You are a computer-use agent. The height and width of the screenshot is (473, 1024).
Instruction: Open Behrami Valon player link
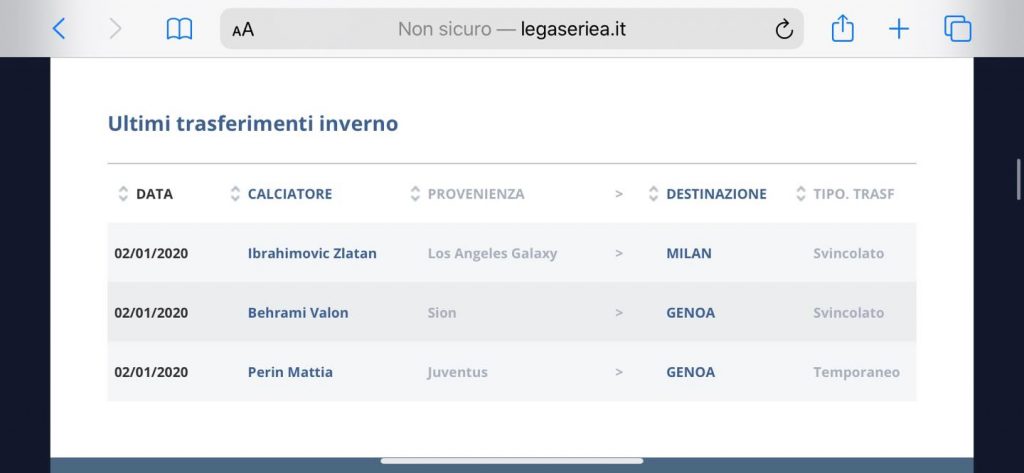298,312
